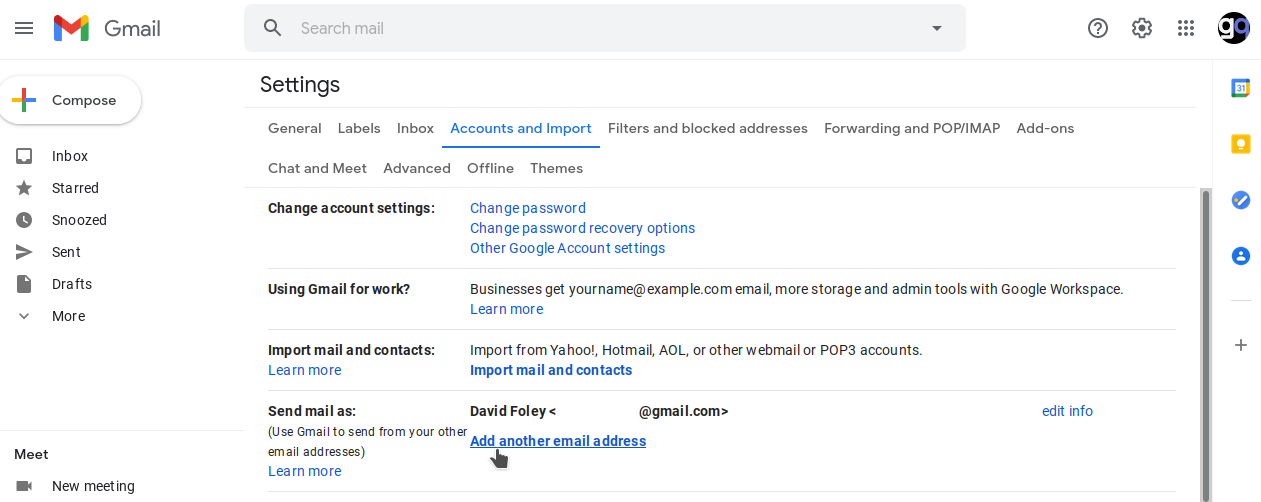Open the Offline settings tab
The image size is (1261, 502).
coord(490,168)
